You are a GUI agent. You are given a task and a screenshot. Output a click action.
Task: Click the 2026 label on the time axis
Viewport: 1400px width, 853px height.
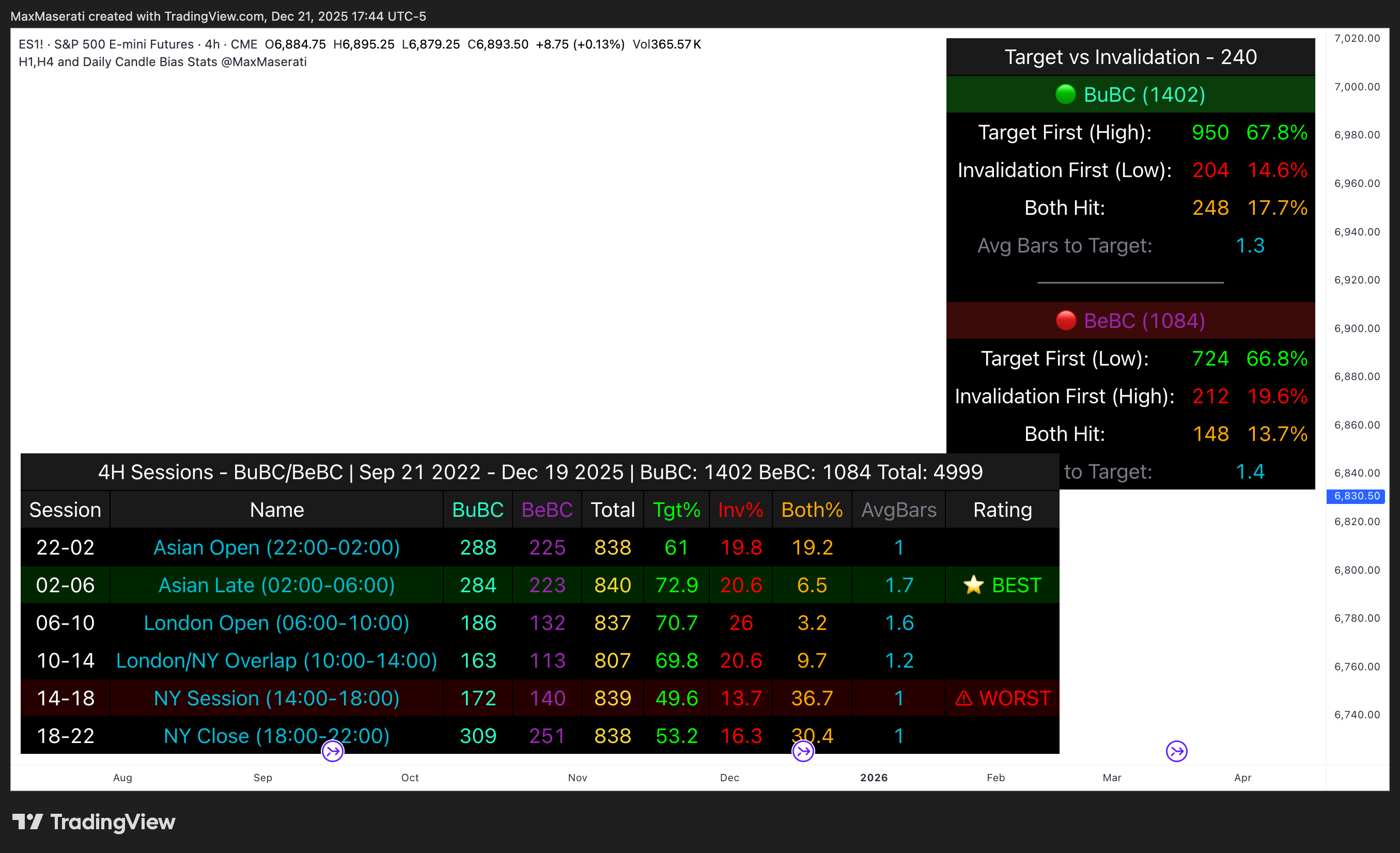874,778
